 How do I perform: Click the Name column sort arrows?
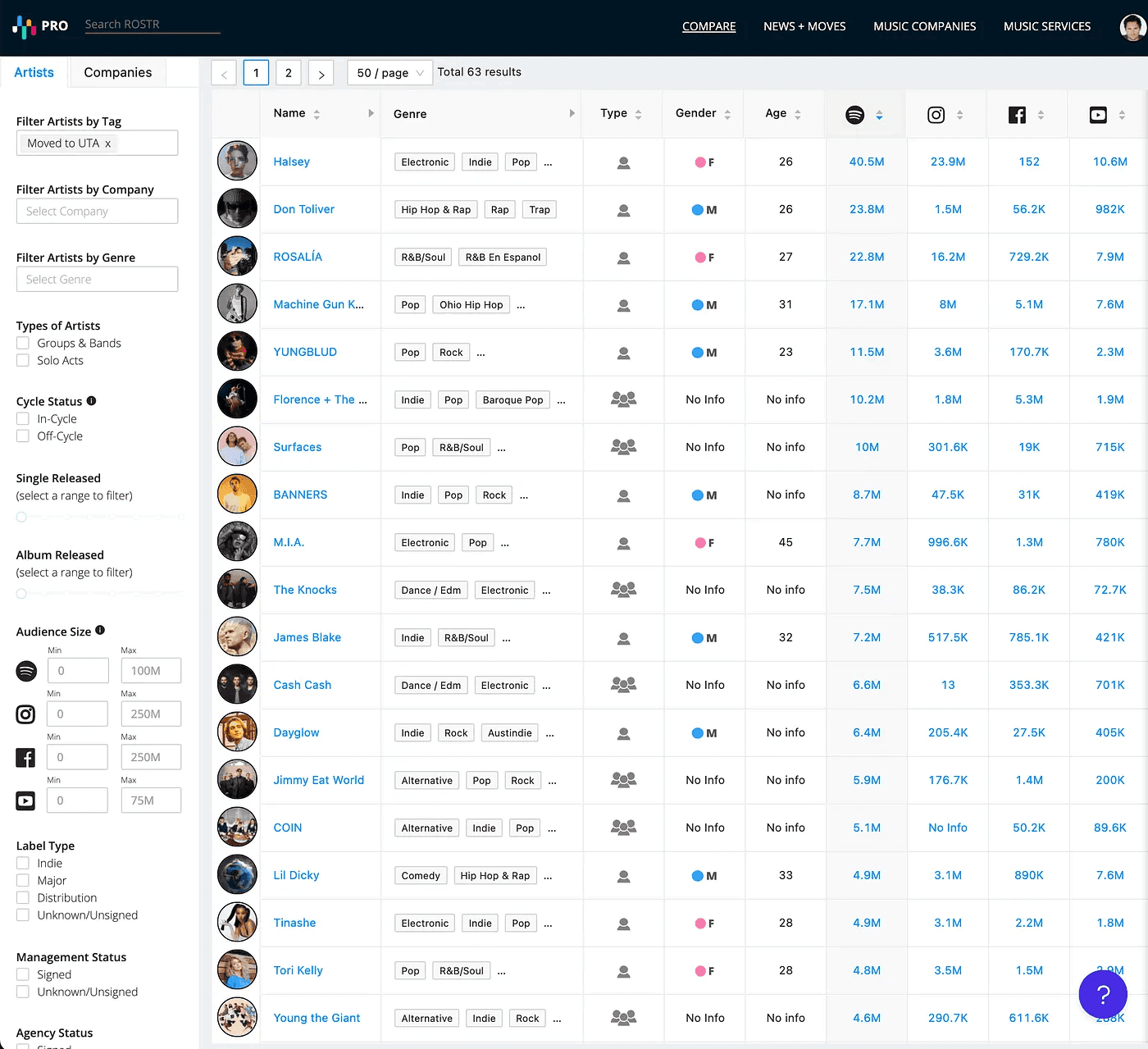(317, 114)
